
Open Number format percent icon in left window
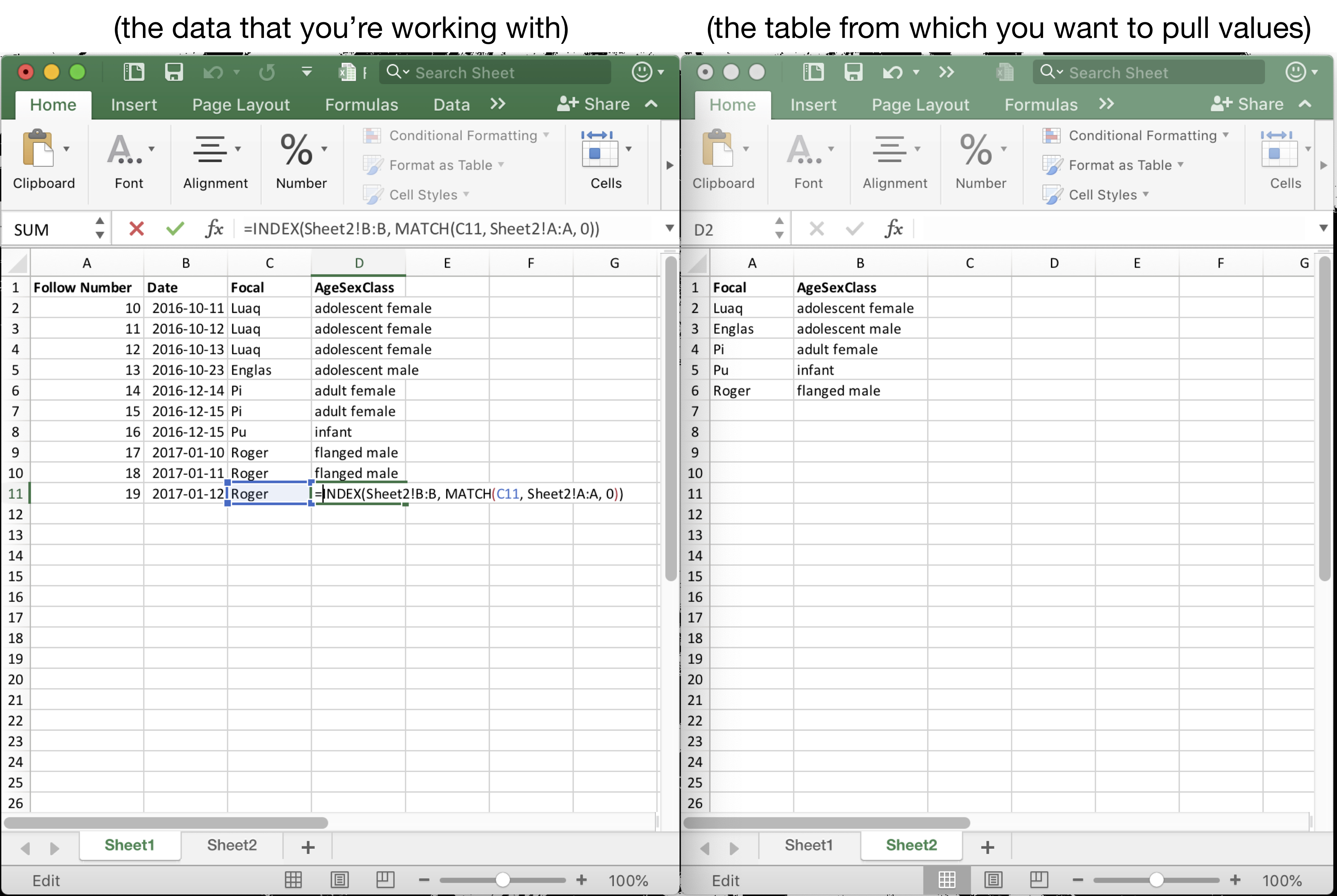[296, 149]
